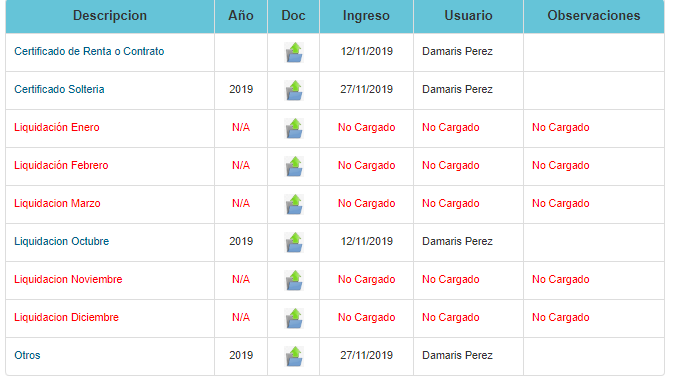Image resolution: width=673 pixels, height=383 pixels.
Task: Click the Ingreso column header
Action: point(366,16)
